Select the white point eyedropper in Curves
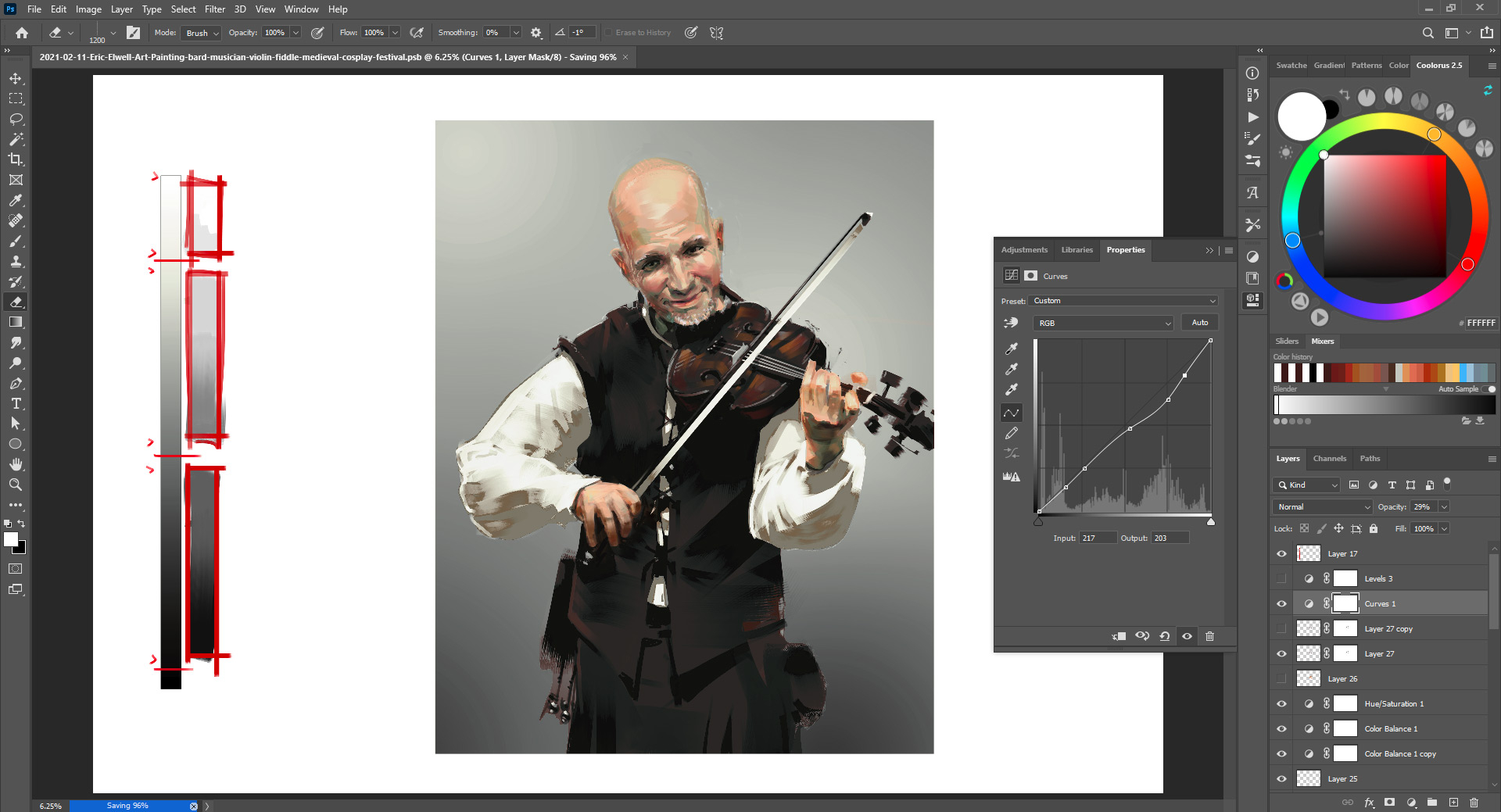 [x=1012, y=389]
